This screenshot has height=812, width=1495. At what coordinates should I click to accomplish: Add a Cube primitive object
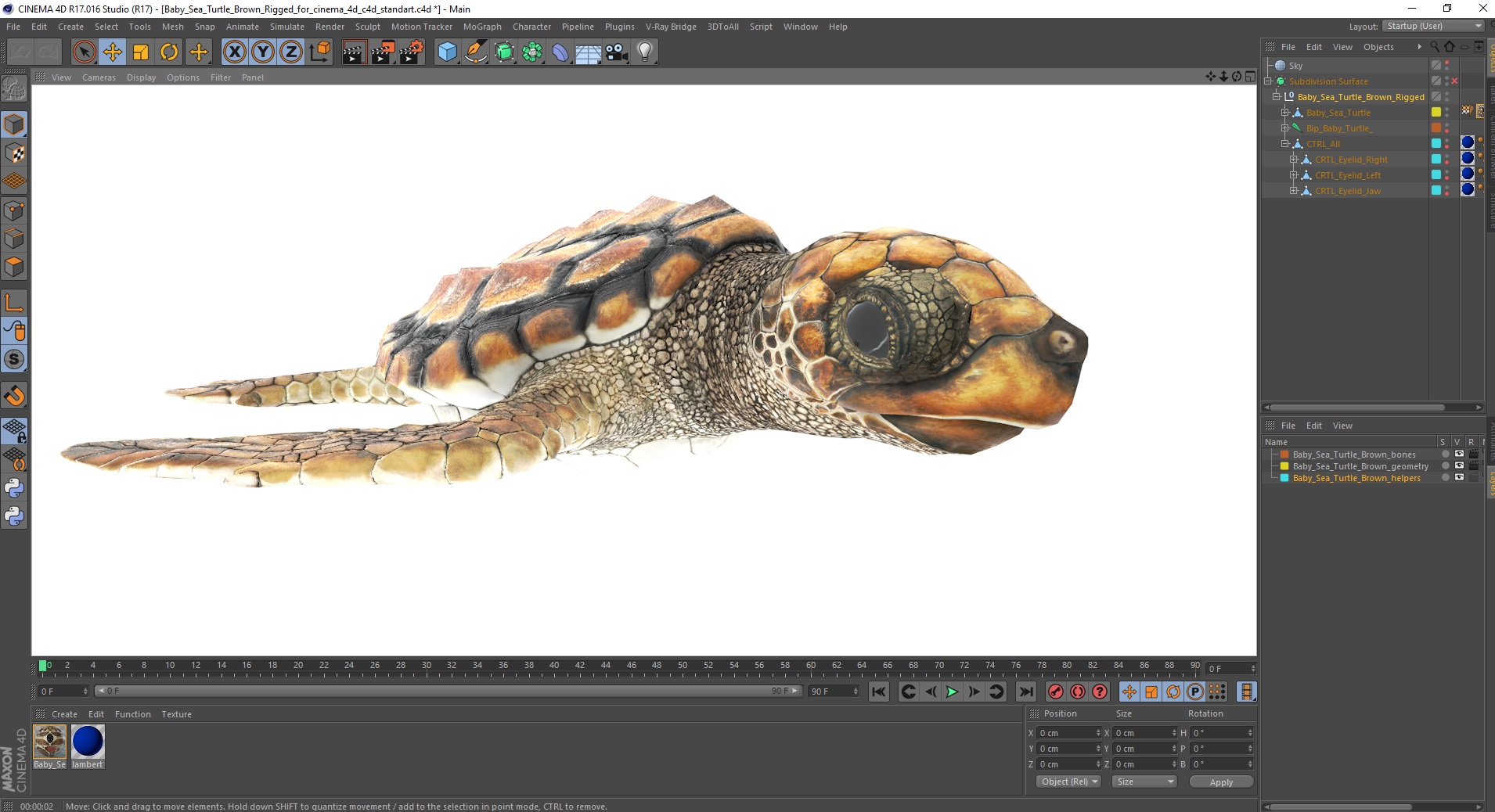[447, 52]
